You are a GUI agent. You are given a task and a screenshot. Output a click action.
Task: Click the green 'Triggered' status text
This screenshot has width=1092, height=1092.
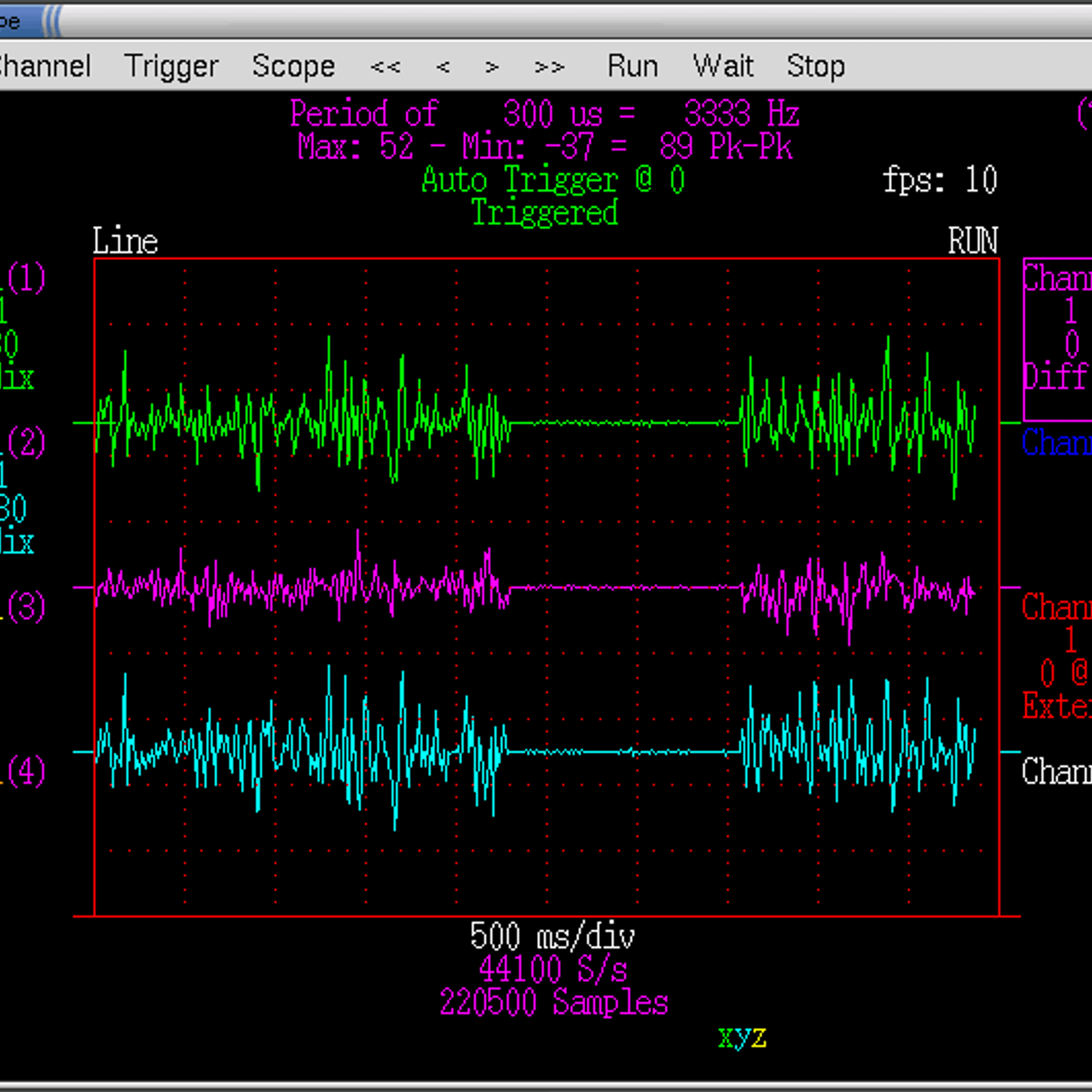pos(545,212)
